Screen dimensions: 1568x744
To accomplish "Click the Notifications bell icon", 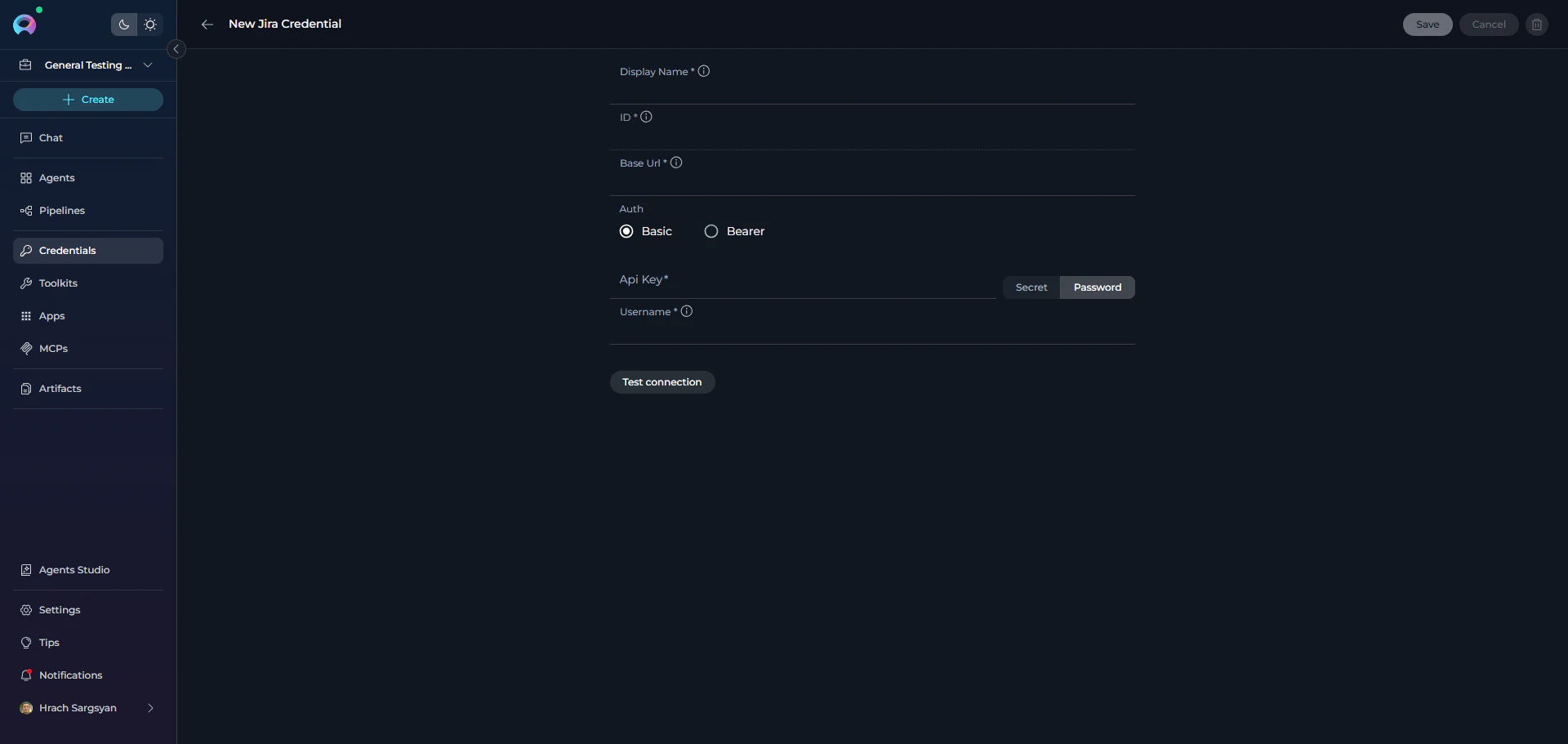I will pyautogui.click(x=26, y=675).
